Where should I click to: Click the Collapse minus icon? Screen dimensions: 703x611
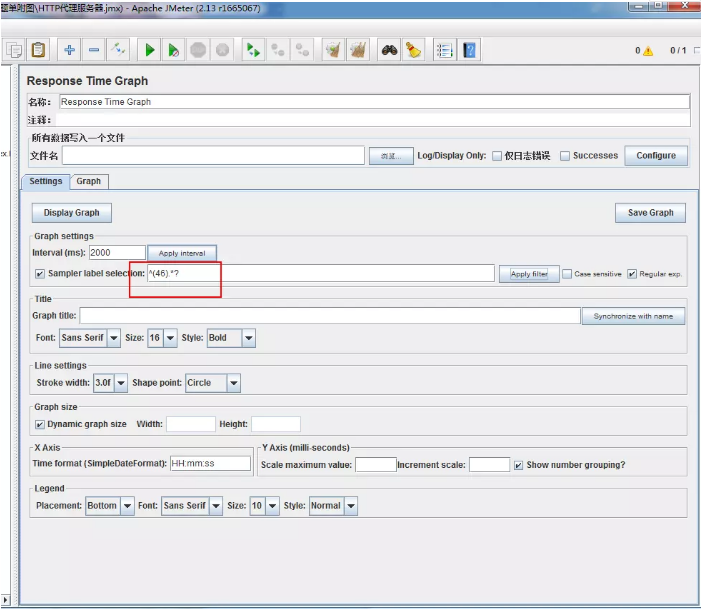click(94, 50)
